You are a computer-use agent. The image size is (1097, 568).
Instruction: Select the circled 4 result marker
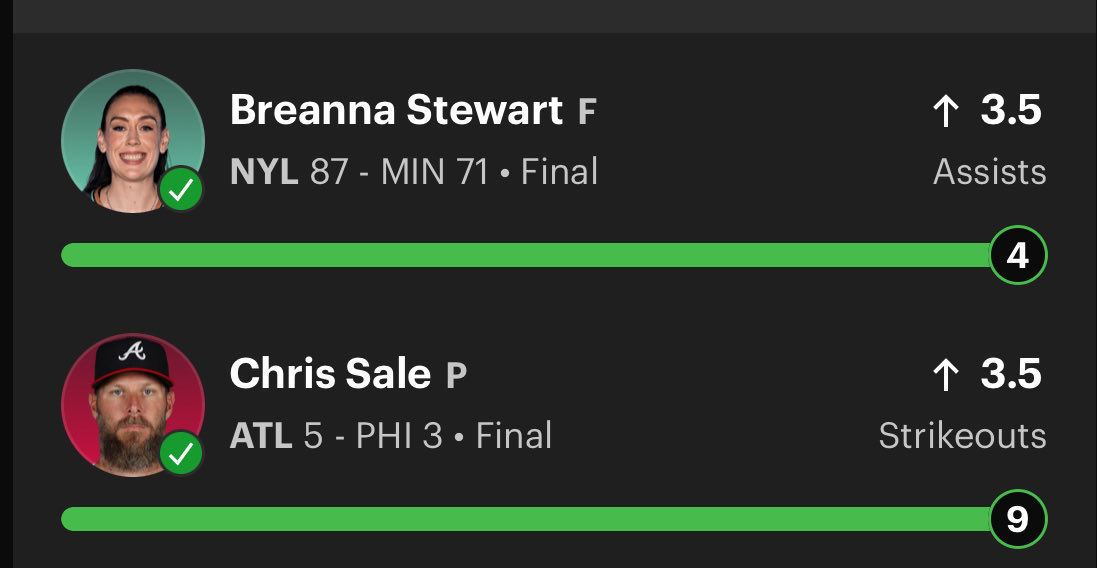click(x=1018, y=255)
